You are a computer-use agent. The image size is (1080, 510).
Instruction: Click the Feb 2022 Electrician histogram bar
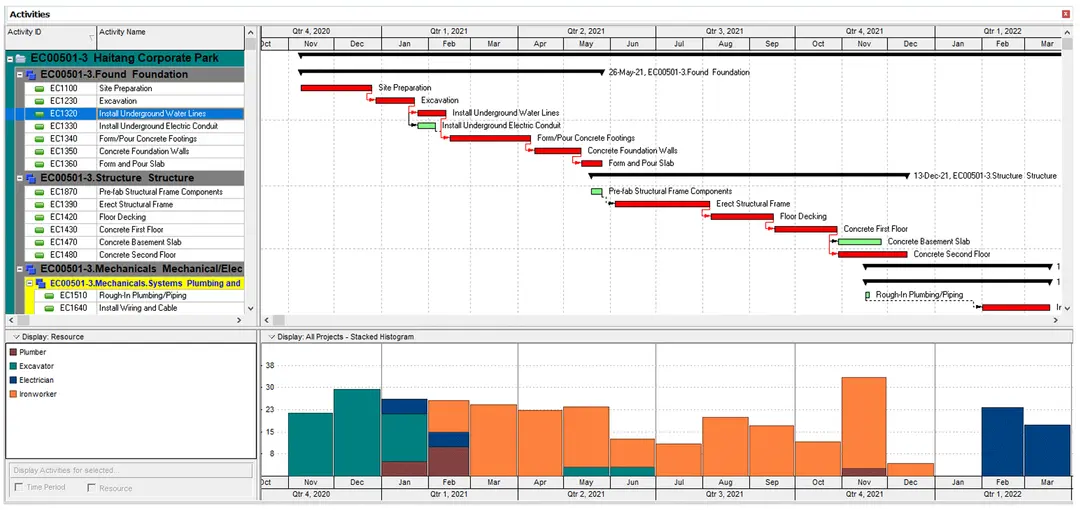pos(1002,442)
